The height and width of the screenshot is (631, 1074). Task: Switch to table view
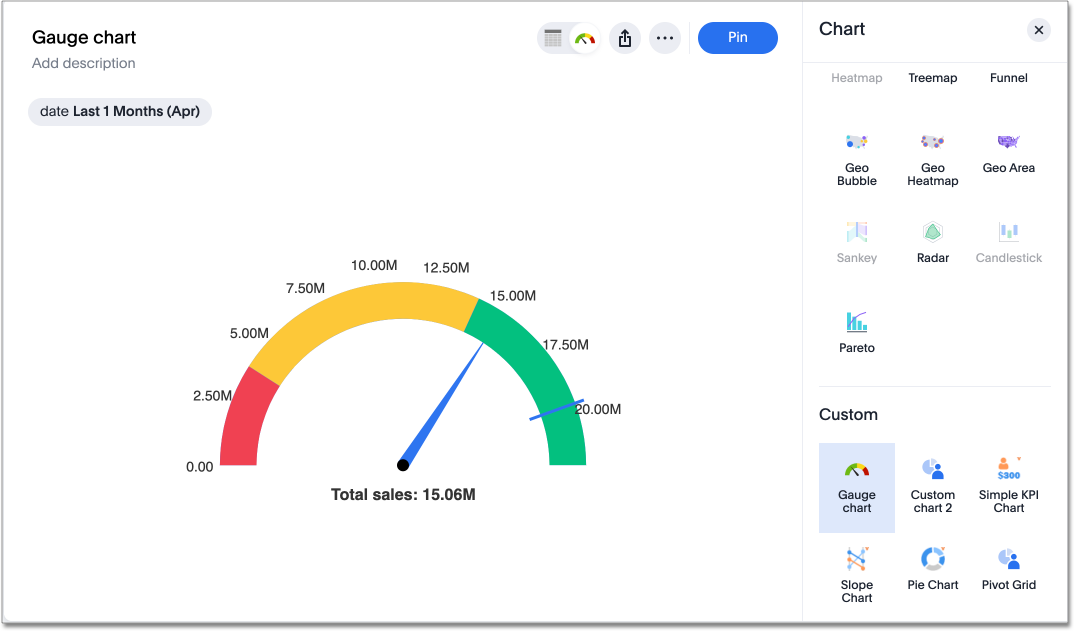[x=553, y=37]
